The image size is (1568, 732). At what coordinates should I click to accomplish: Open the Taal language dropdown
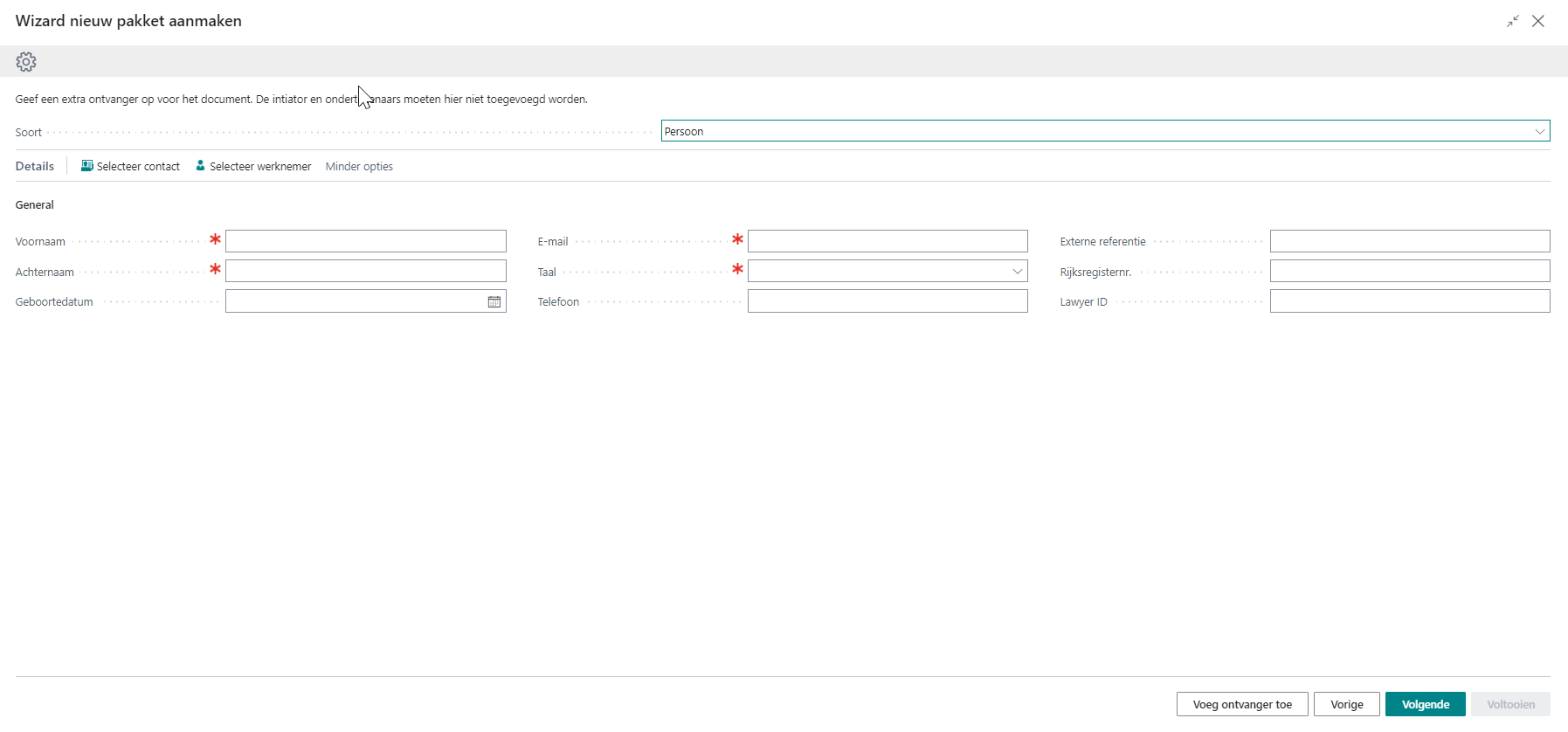1017,272
